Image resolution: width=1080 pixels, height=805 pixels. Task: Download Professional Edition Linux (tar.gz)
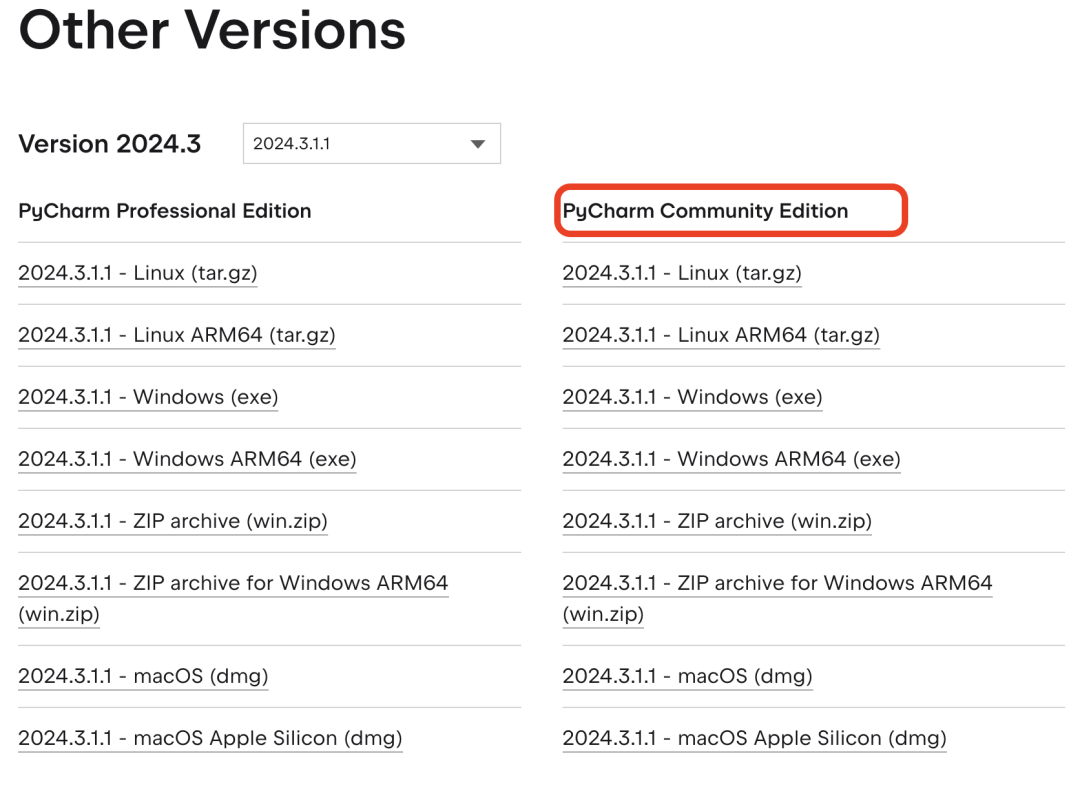coord(138,273)
